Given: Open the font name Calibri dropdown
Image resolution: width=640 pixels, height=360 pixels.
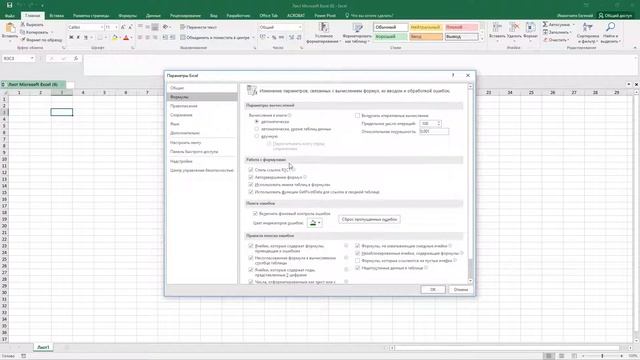Looking at the screenshot, I should click(x=102, y=27).
